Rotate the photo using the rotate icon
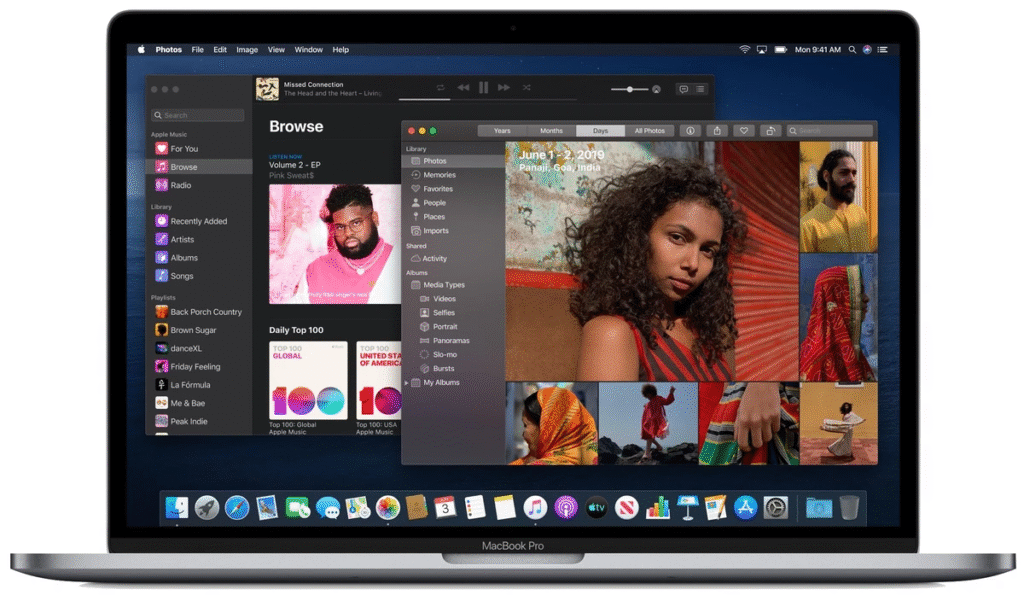 pos(769,131)
